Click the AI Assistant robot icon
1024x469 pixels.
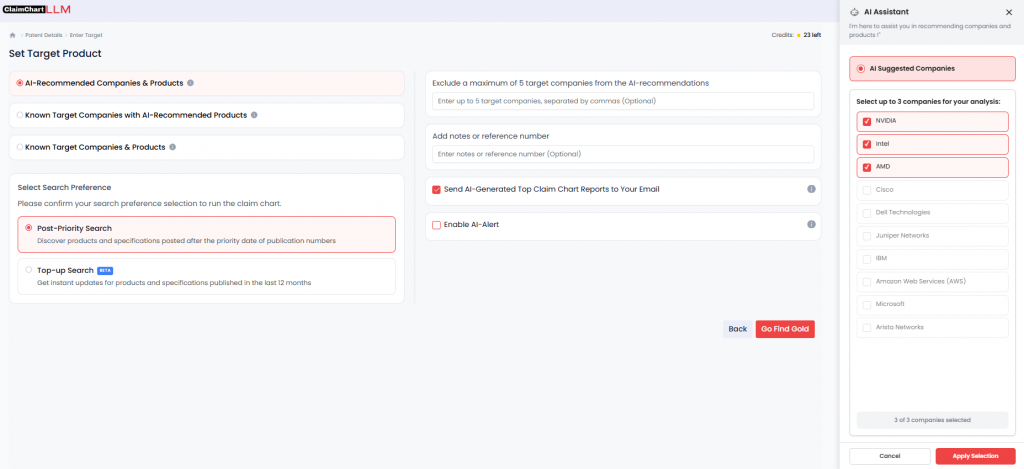[x=855, y=12]
